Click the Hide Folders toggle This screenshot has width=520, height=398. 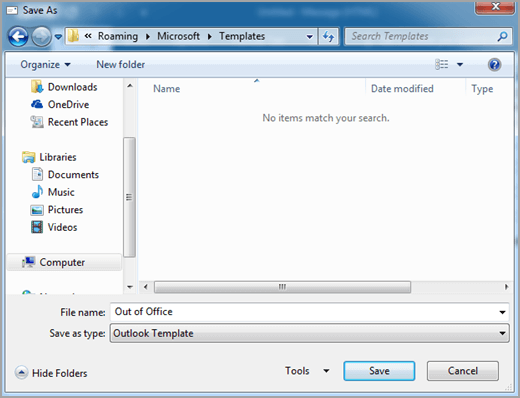coord(51,373)
